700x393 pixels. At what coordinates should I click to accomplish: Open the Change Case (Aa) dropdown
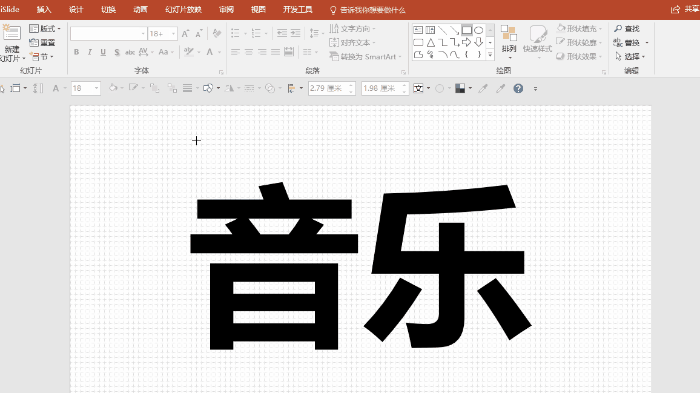166,52
